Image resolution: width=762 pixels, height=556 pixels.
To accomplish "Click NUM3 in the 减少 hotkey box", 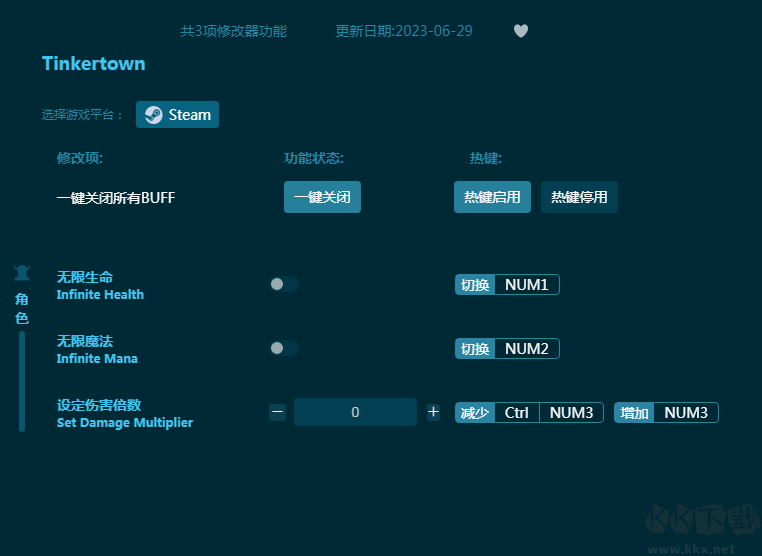I will tap(572, 413).
